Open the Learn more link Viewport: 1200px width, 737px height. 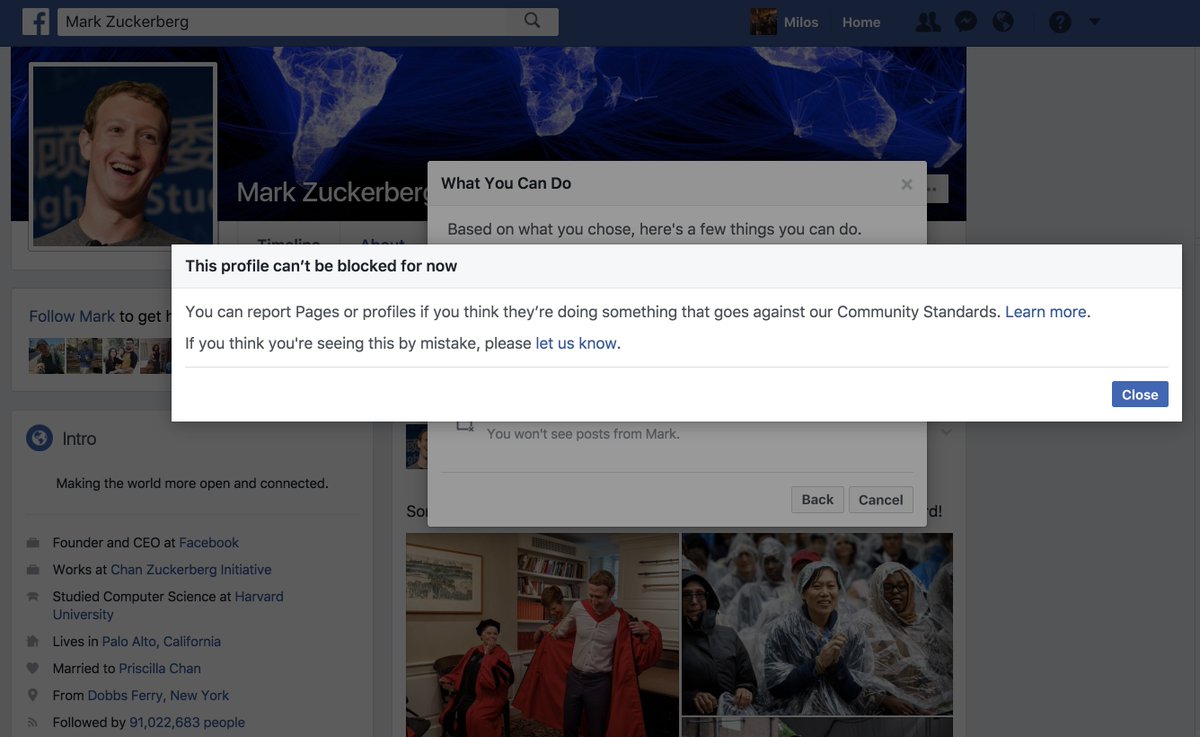1046,312
